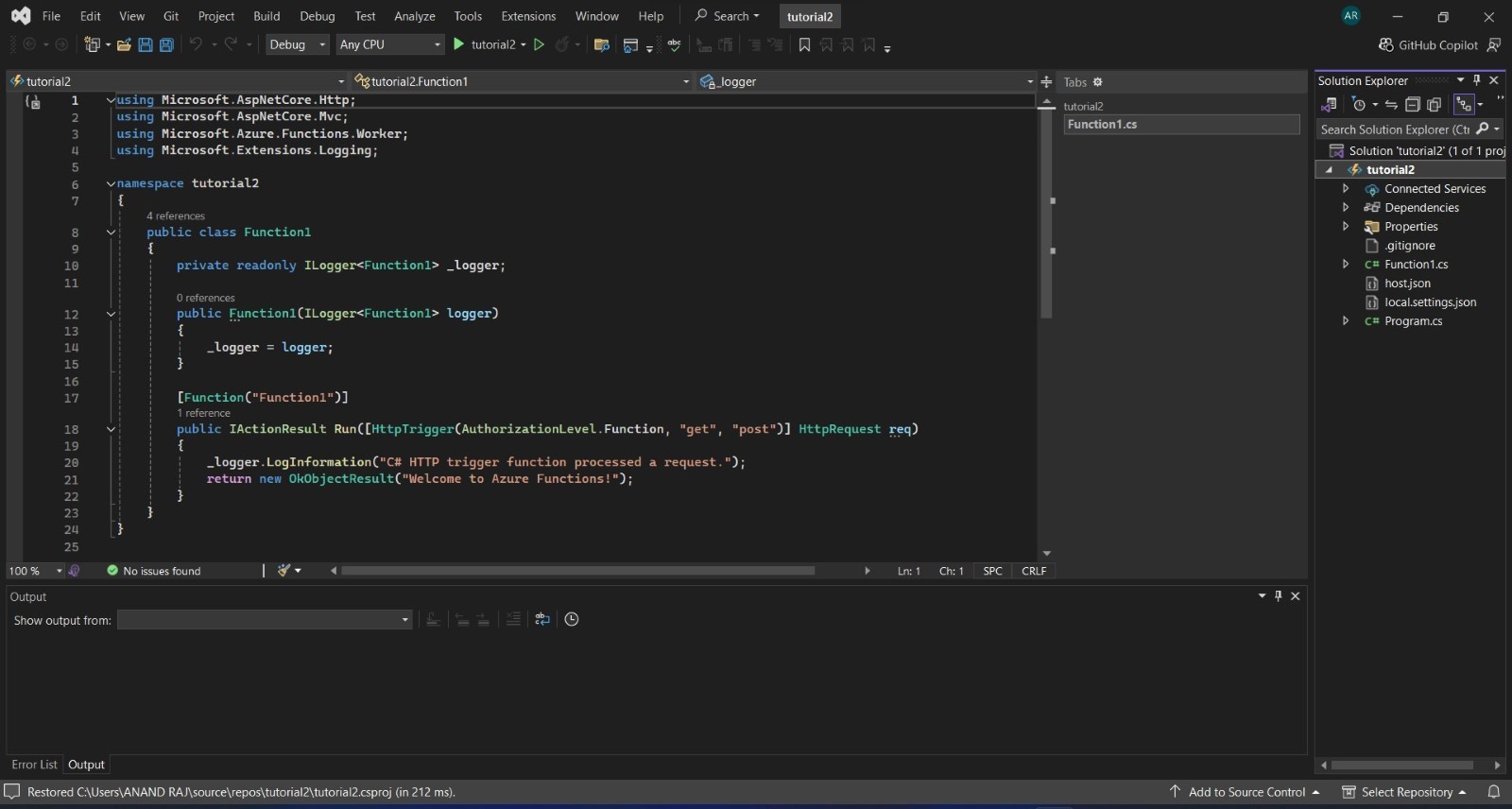Click the browser window toolbar icon
1512x809 pixels.
click(x=630, y=44)
